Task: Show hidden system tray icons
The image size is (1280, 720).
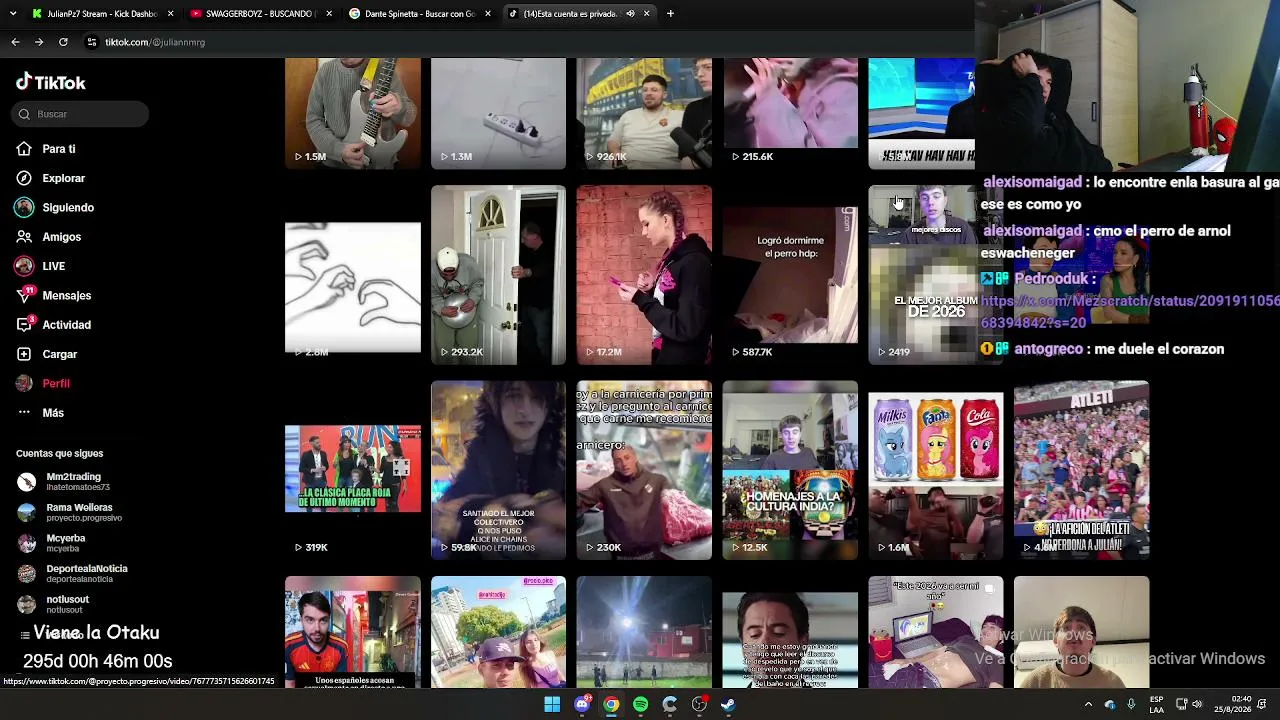Action: [x=1088, y=705]
